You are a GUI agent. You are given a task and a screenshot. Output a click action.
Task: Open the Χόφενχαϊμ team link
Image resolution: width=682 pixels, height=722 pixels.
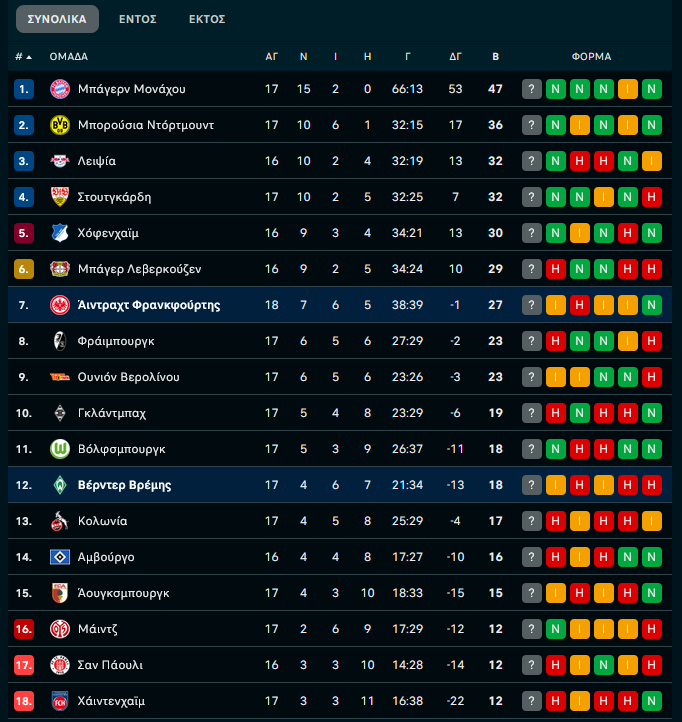point(108,233)
